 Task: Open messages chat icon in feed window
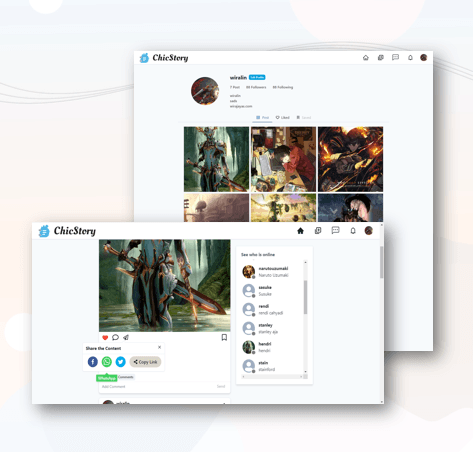(x=335, y=230)
